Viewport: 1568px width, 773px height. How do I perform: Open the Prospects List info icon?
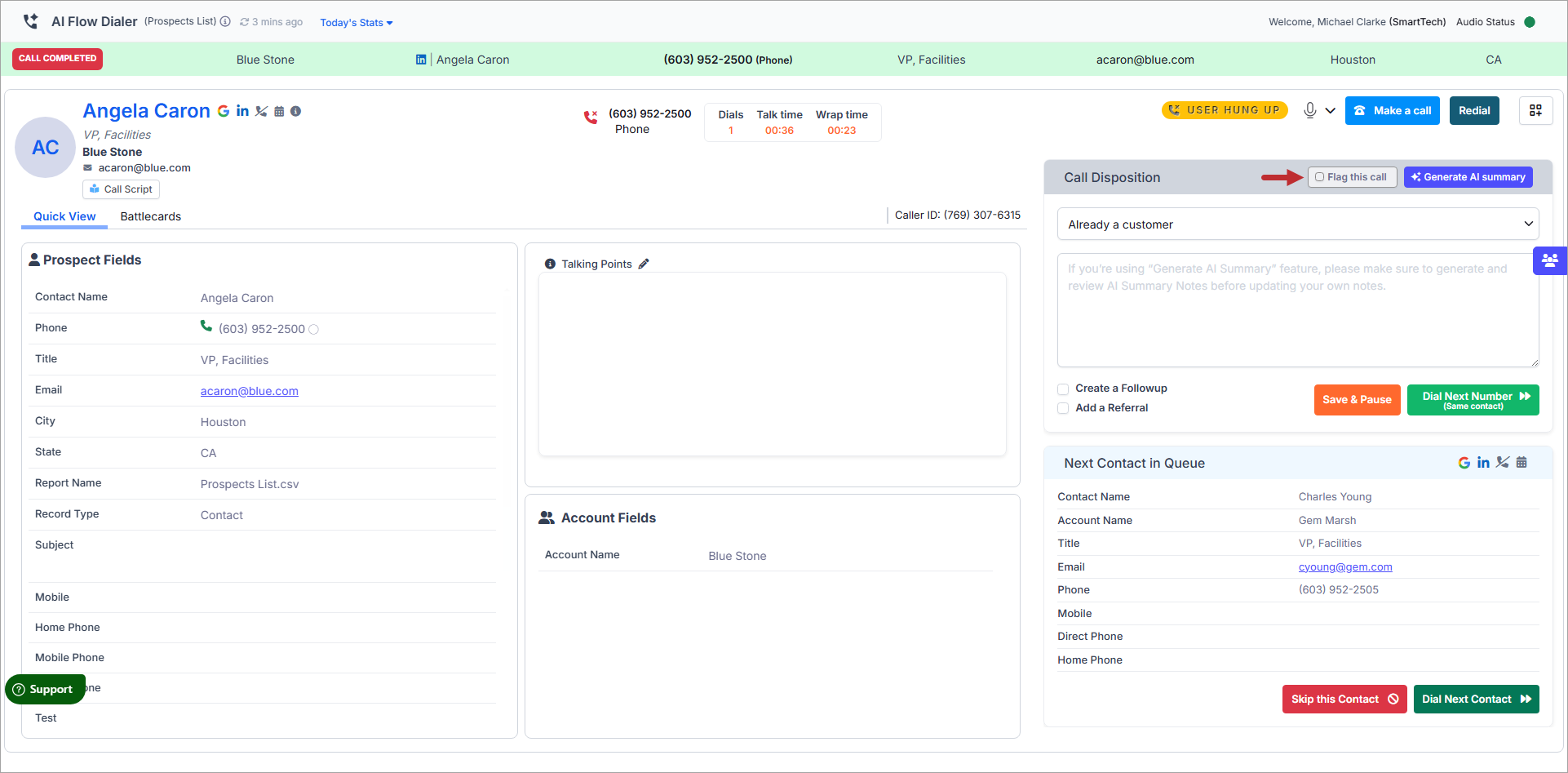[225, 21]
